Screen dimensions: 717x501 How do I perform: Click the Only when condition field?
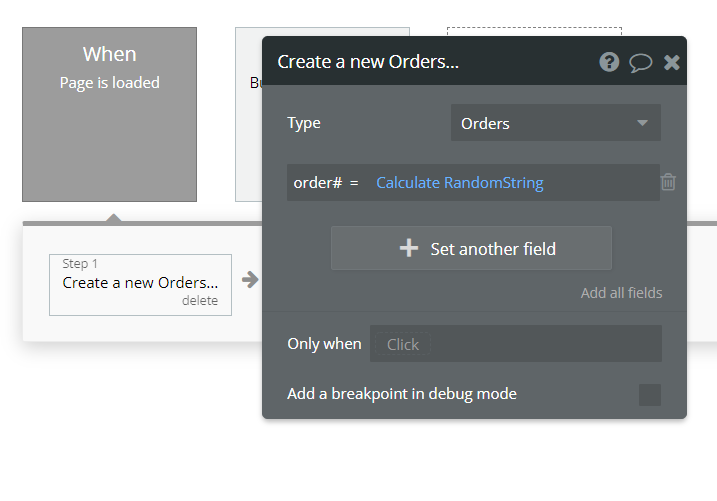click(x=516, y=344)
